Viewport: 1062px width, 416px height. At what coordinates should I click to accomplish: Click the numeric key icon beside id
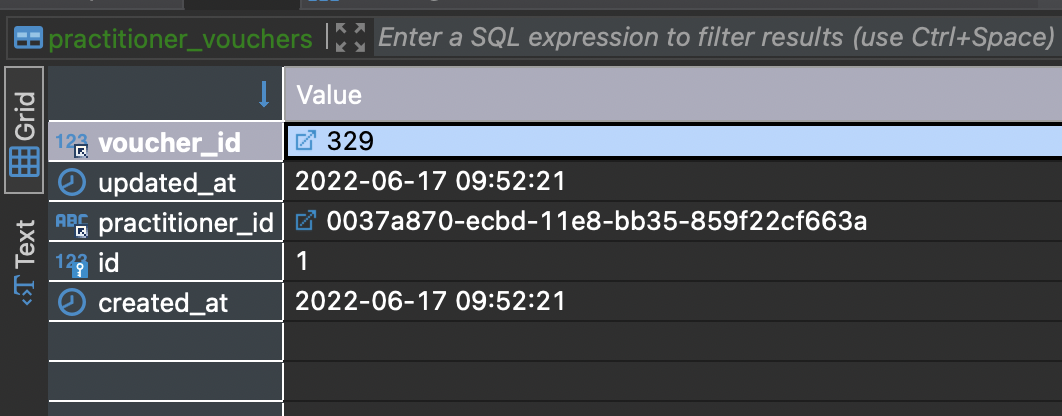72,264
